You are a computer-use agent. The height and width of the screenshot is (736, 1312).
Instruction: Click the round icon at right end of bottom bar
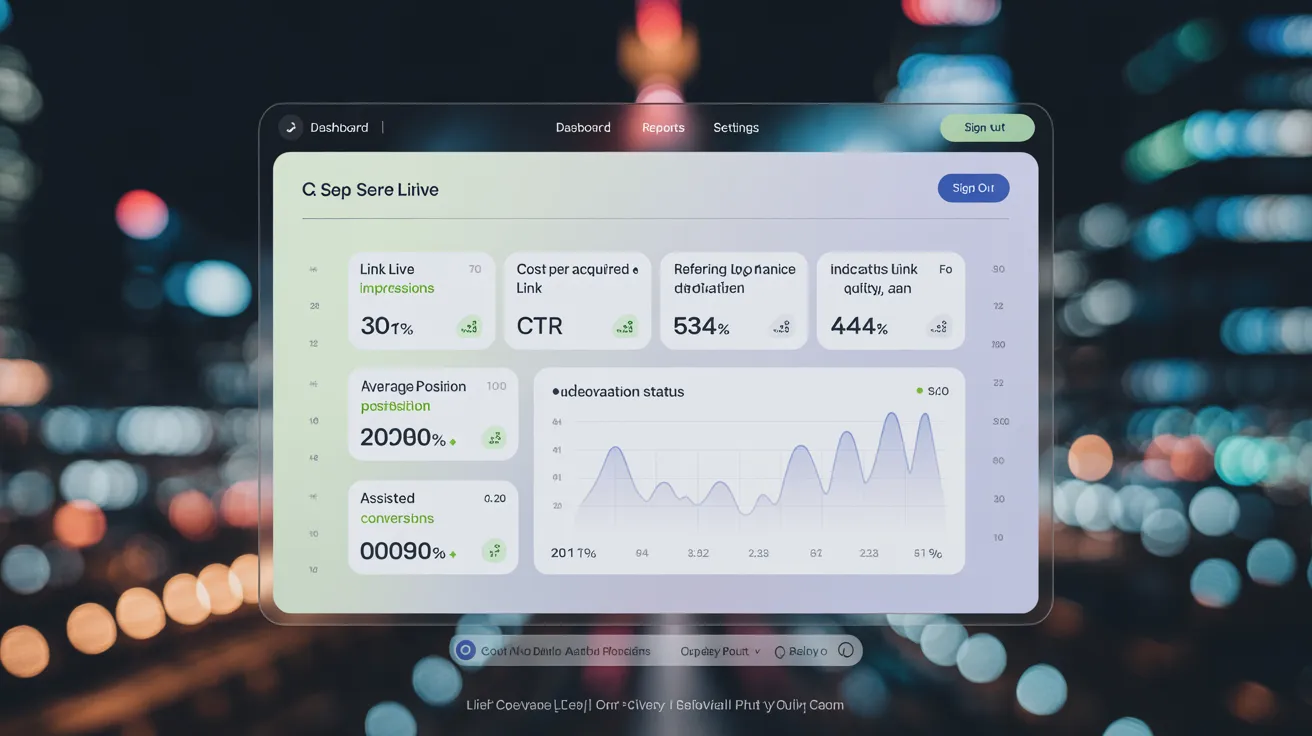[x=846, y=651]
